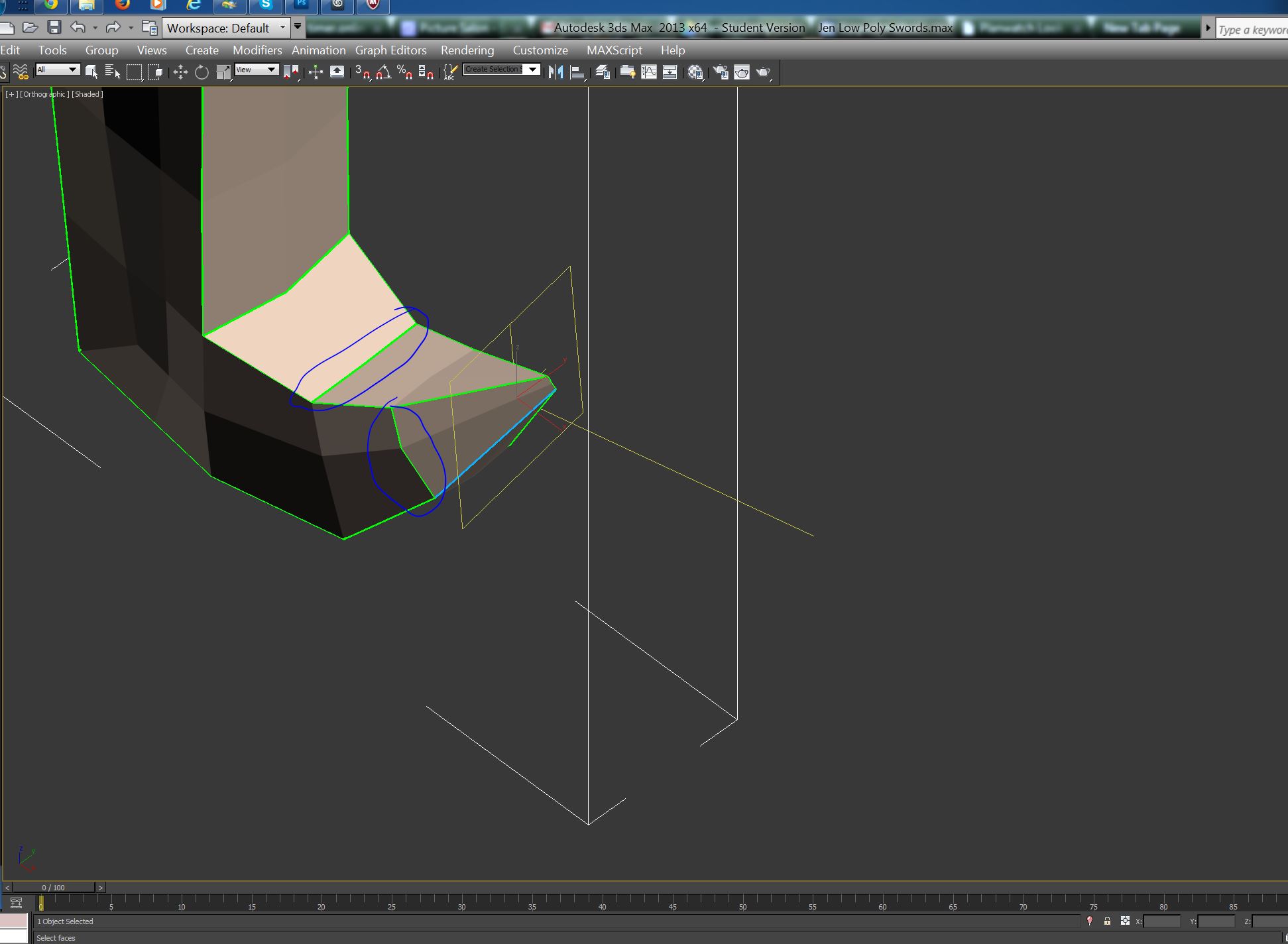Click the Align tool icon
This screenshot has height=944, width=1288.
pyautogui.click(x=577, y=72)
